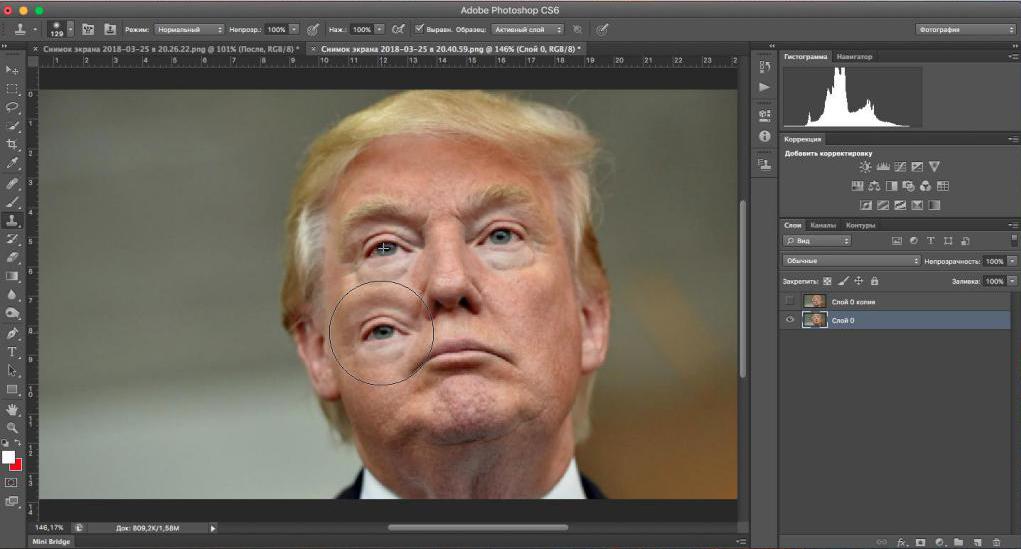Select Слой 0 копия layer thumbnail
The height and width of the screenshot is (549, 1021).
coord(815,301)
